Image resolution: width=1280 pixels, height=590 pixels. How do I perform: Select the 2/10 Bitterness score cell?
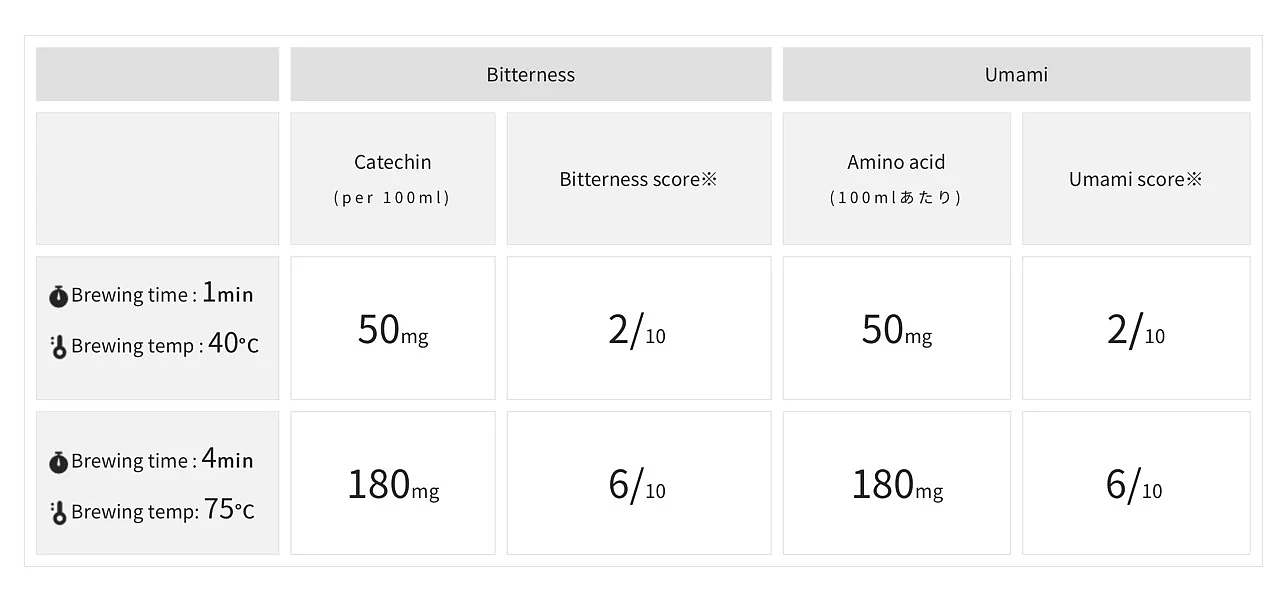click(638, 328)
